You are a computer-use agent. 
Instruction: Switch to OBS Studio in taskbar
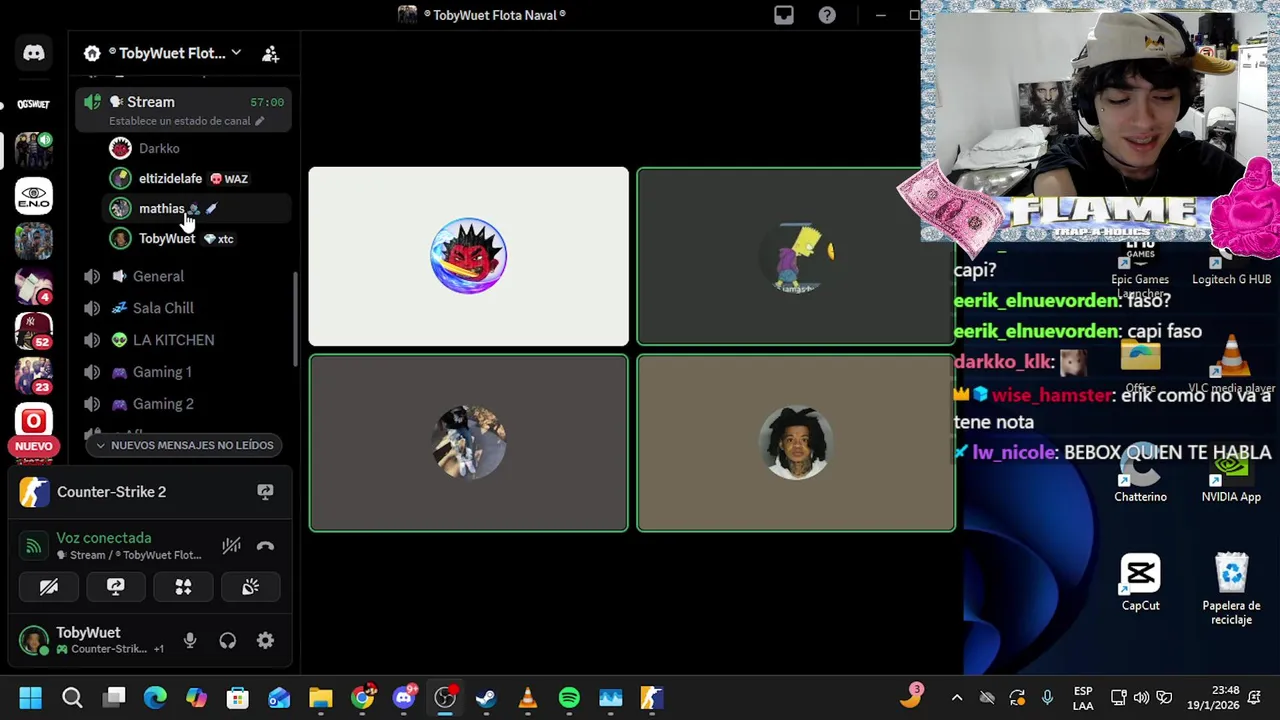point(445,697)
